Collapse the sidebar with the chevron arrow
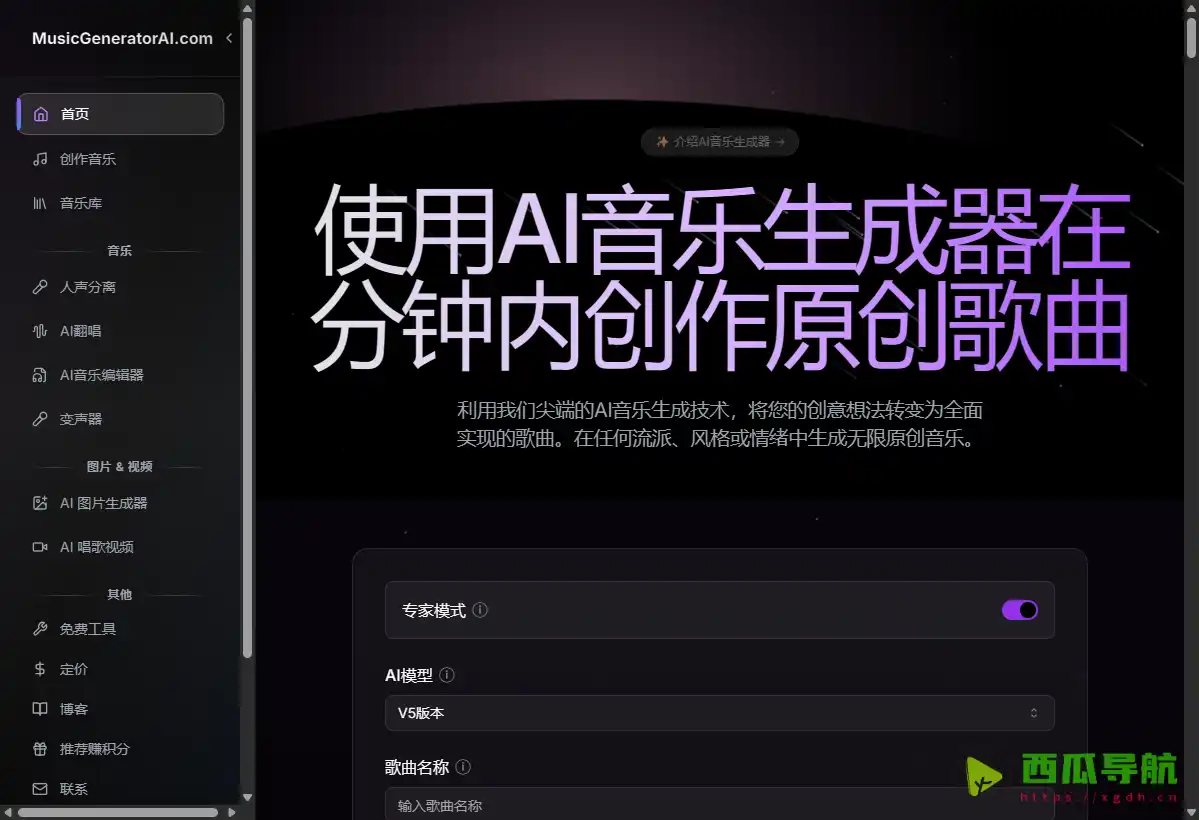The width and height of the screenshot is (1199, 820). 228,37
